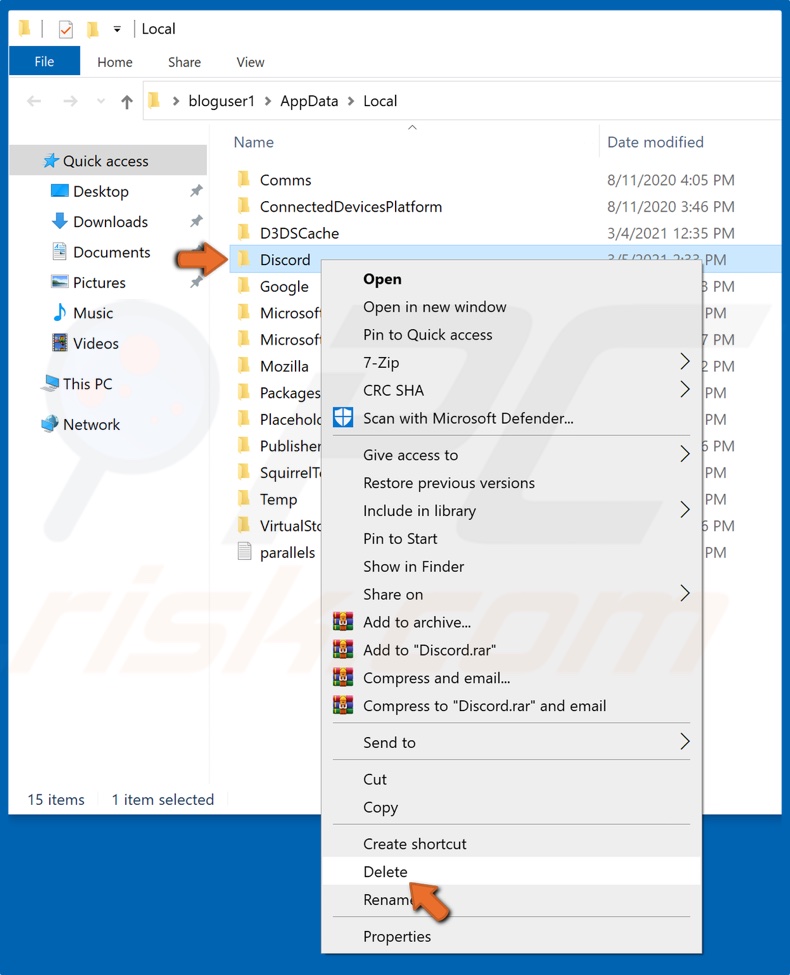Click WinRAR icon for Compress to Discord.rar and email
This screenshot has height=975, width=790.
(343, 705)
